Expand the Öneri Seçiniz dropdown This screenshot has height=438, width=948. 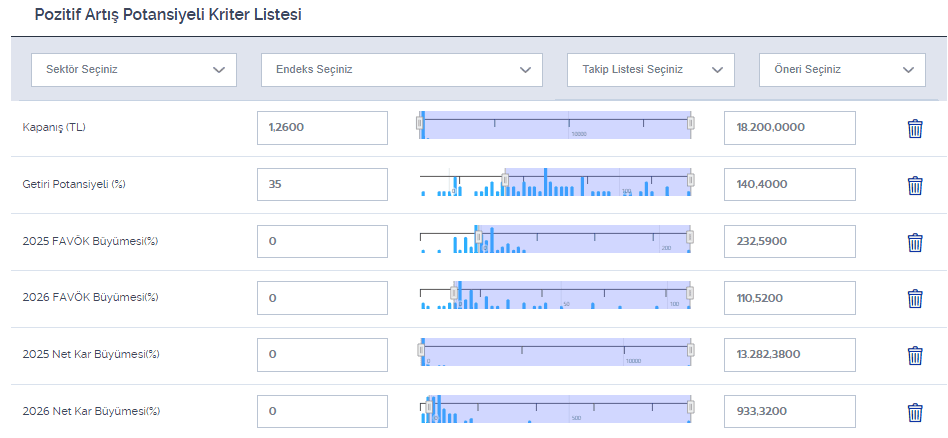click(x=842, y=70)
